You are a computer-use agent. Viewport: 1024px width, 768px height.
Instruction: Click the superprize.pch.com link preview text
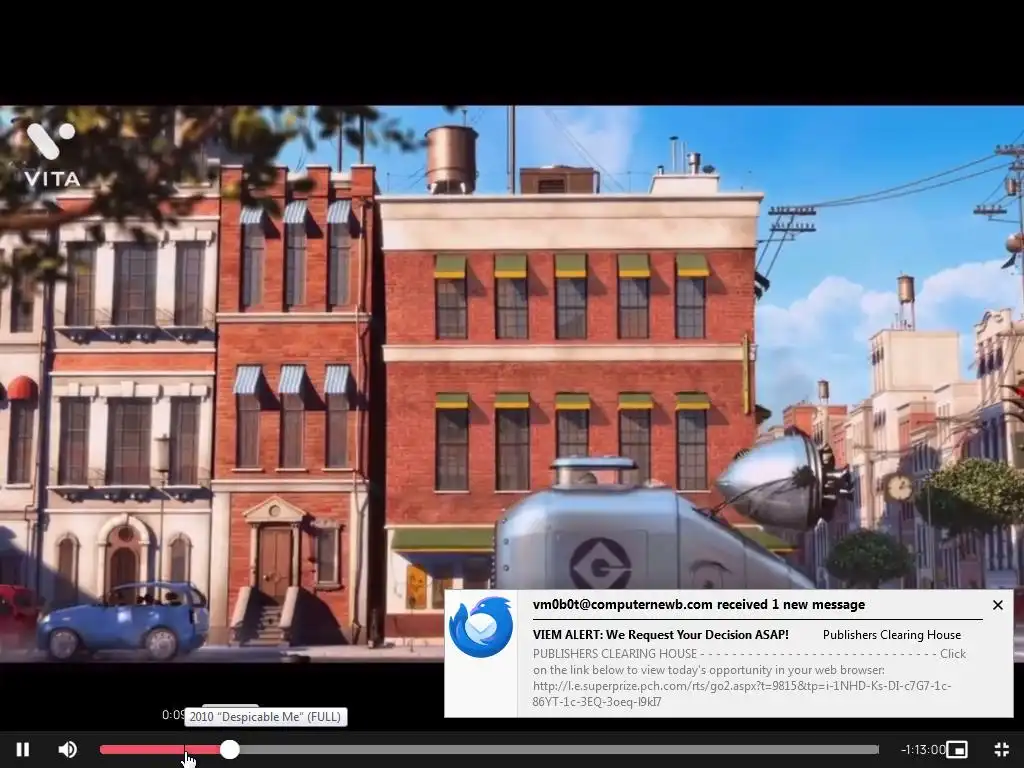point(742,694)
